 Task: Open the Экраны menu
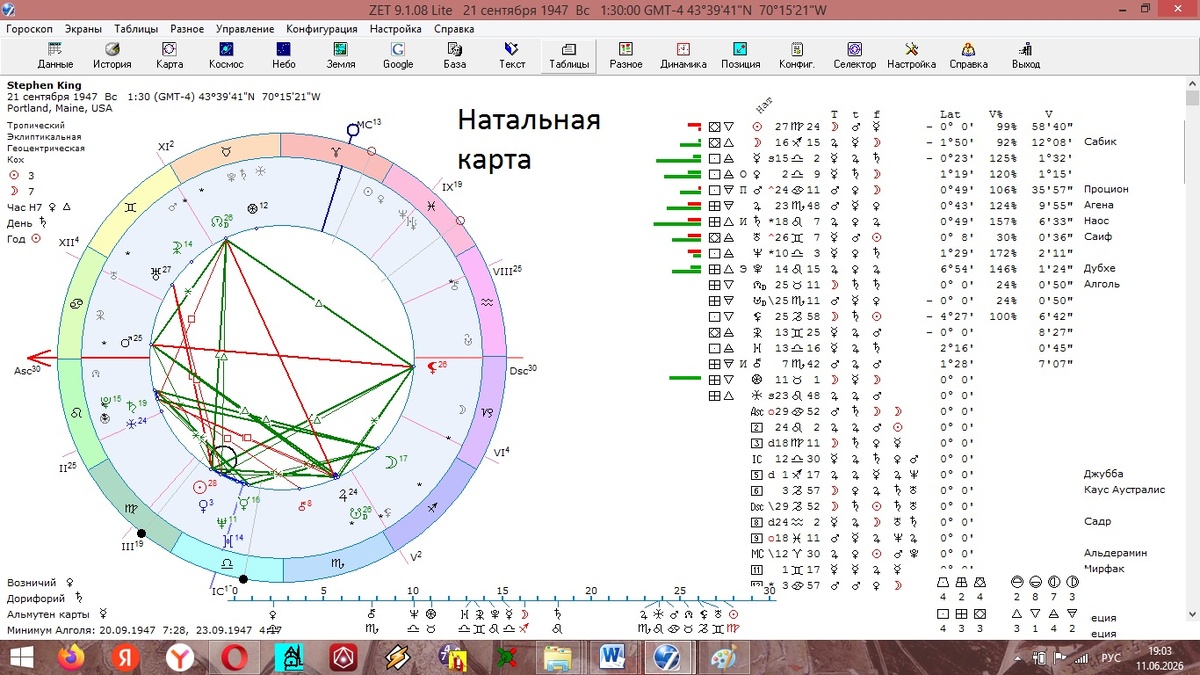point(84,29)
